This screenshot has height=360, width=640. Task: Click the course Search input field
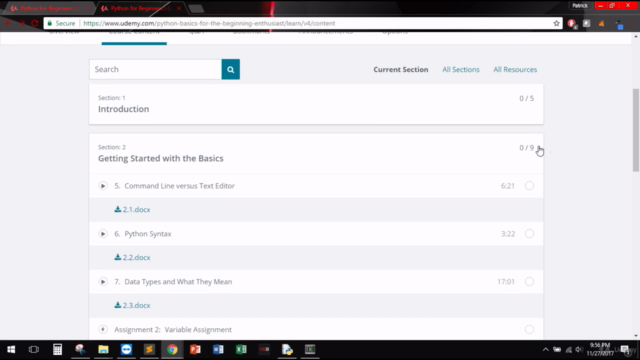156,69
